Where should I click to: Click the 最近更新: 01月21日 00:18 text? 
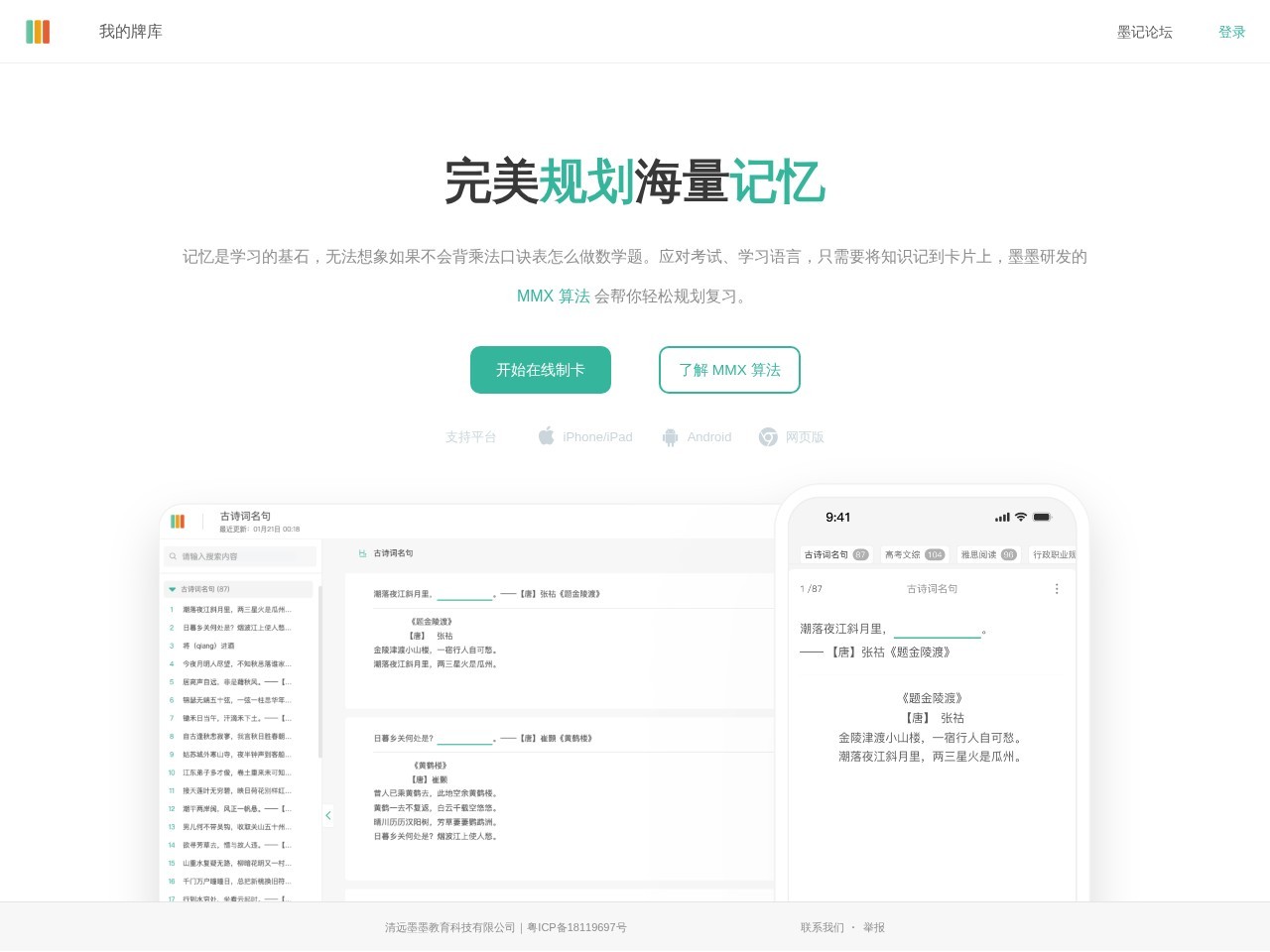[x=260, y=530]
